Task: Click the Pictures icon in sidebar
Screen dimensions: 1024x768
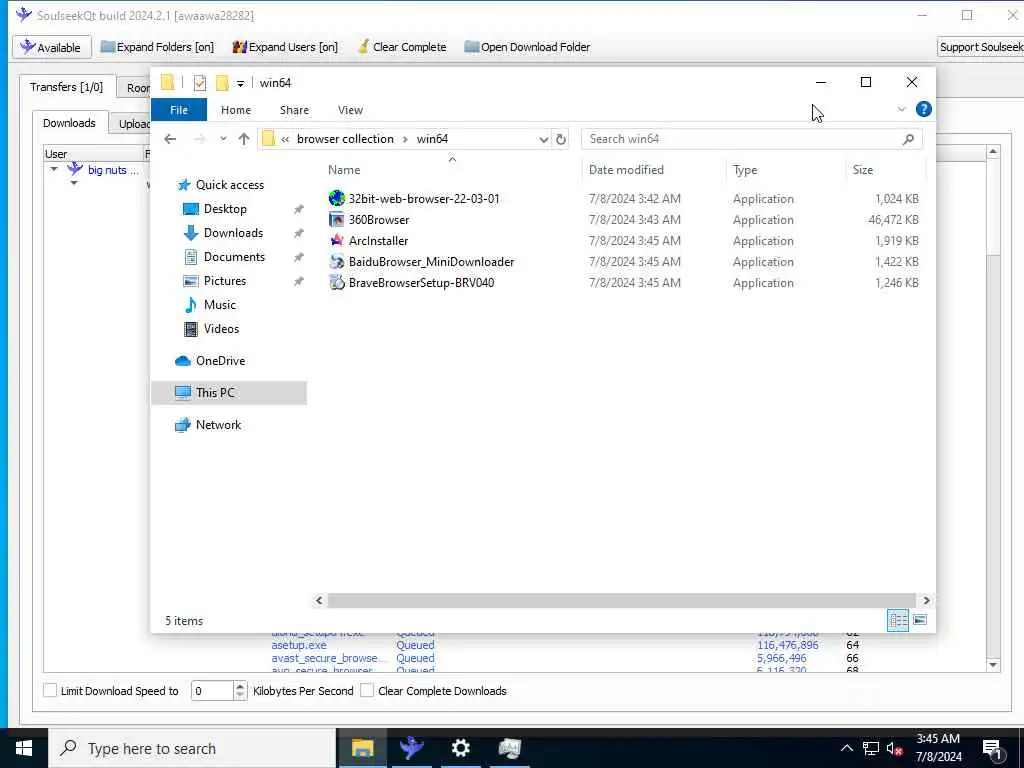Action: pos(191,281)
